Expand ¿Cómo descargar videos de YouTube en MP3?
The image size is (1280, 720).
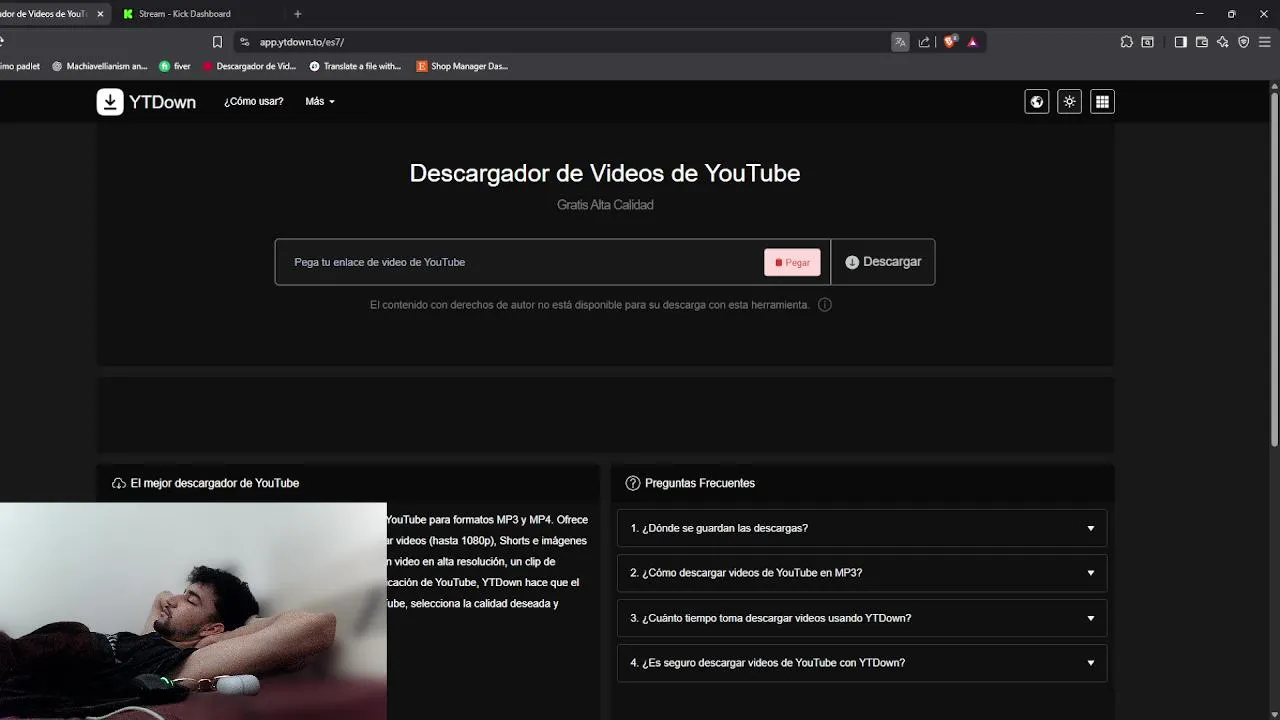[862, 573]
